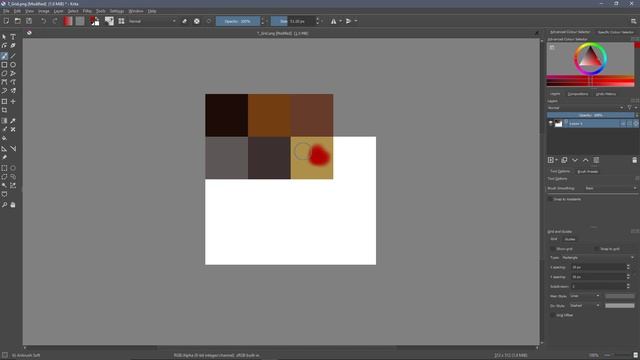The image size is (640, 360).
Task: Select the Elliptical Selection tool
Action: (13, 168)
